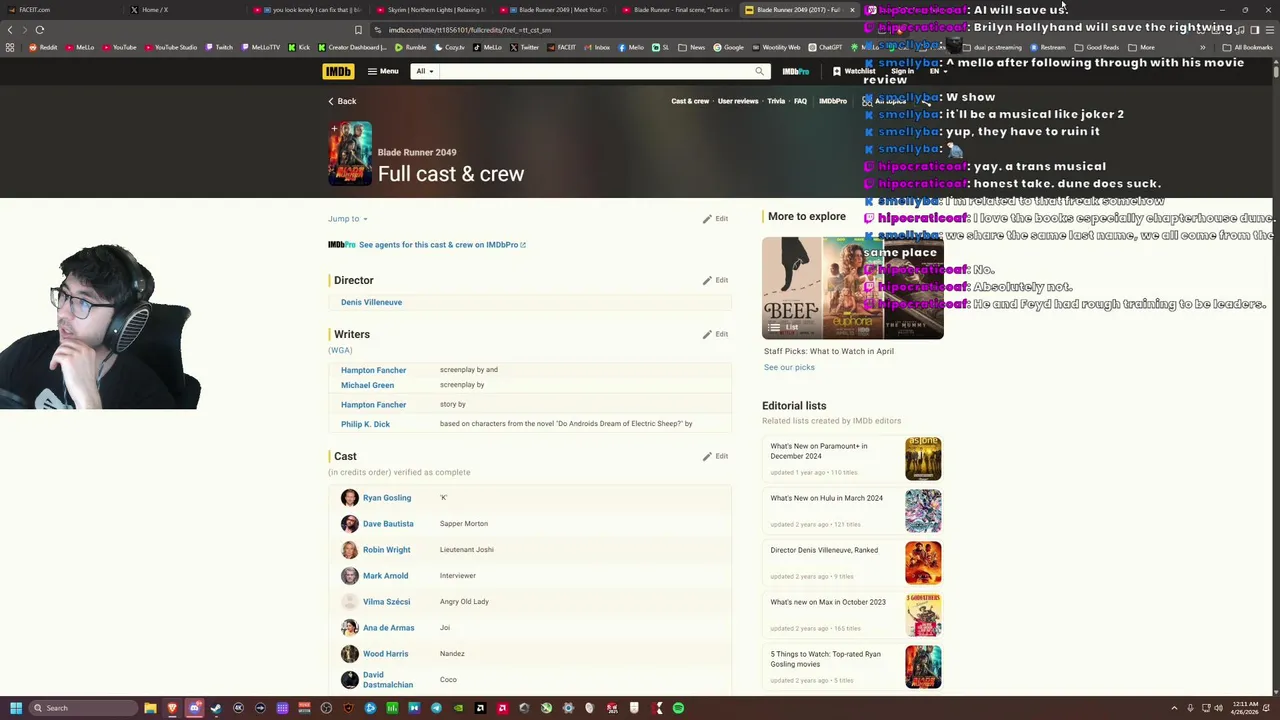Open Mark Arnold's cast entry
The height and width of the screenshot is (720, 1280).
[385, 576]
